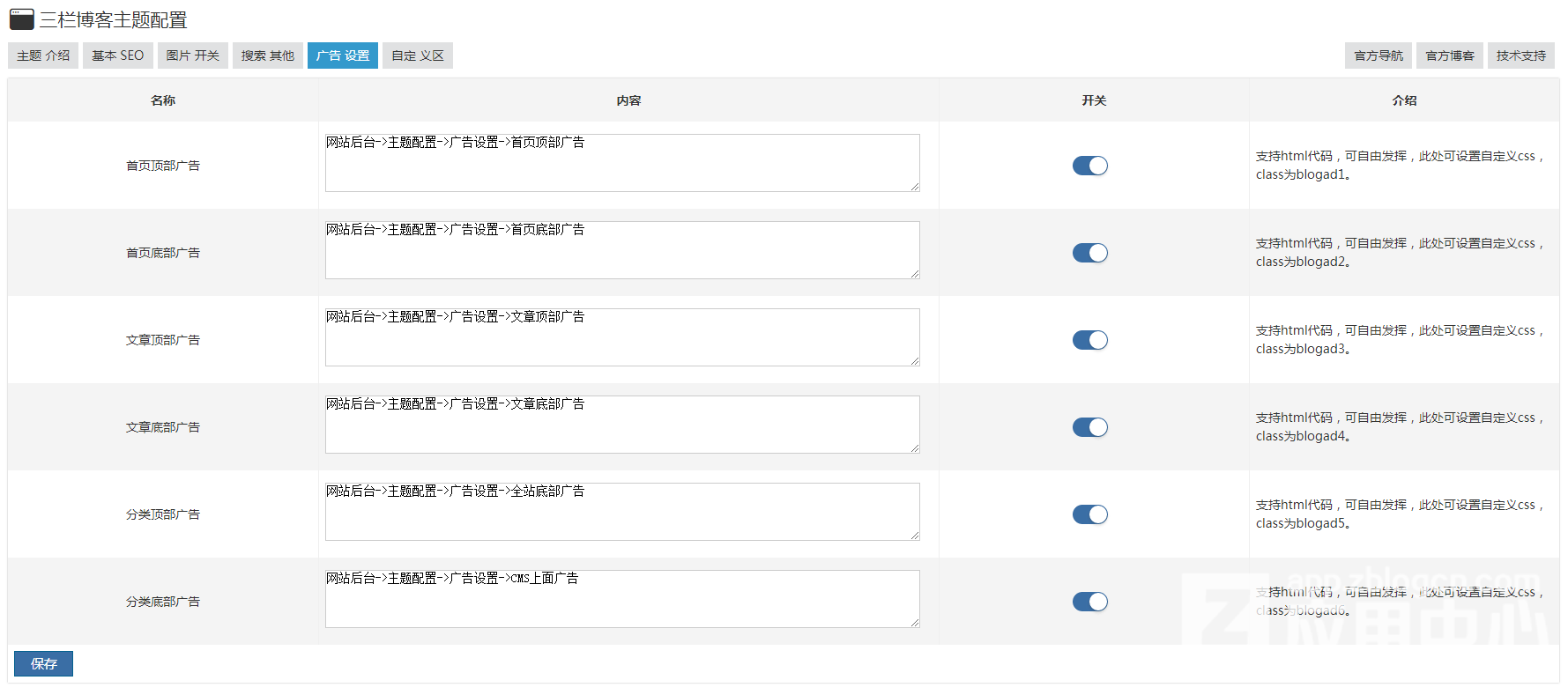
Task: Click inside the CMS上面广告 textarea
Action: pyautogui.click(x=622, y=599)
